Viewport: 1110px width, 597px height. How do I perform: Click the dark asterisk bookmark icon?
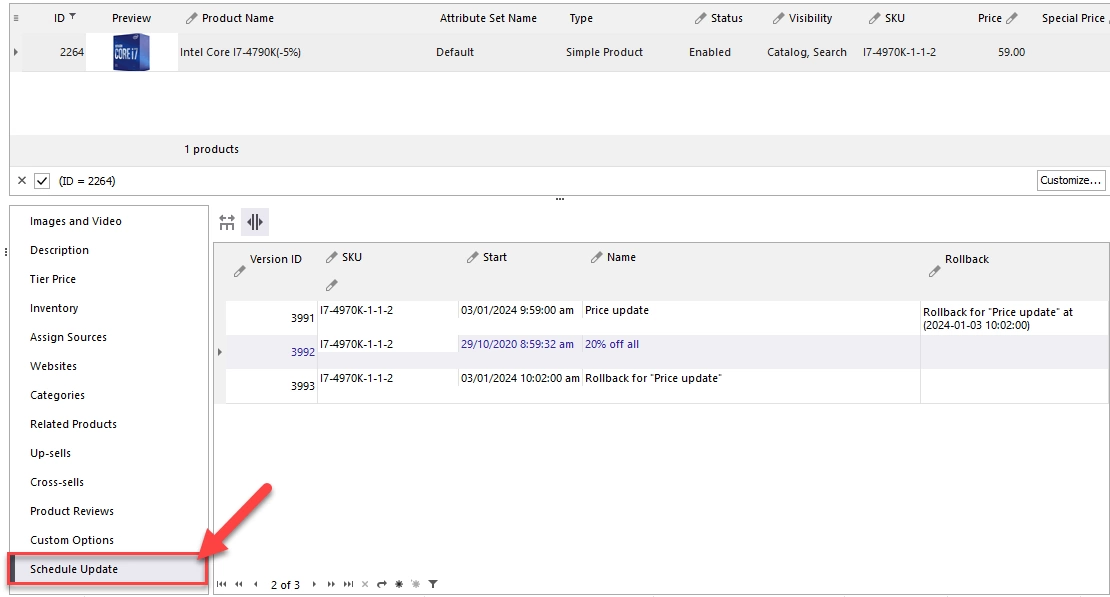[x=399, y=584]
